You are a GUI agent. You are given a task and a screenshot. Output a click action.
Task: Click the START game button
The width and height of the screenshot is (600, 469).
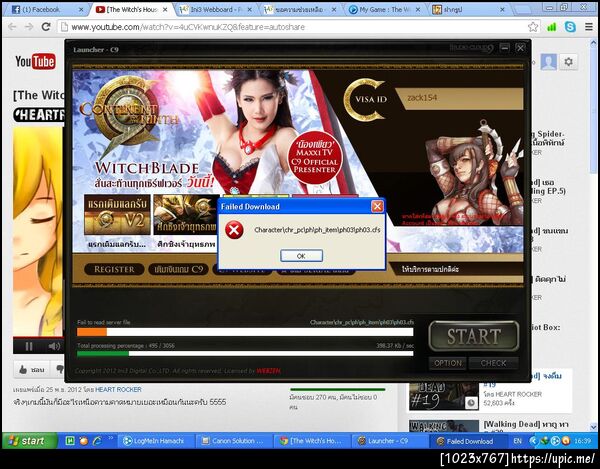click(474, 336)
